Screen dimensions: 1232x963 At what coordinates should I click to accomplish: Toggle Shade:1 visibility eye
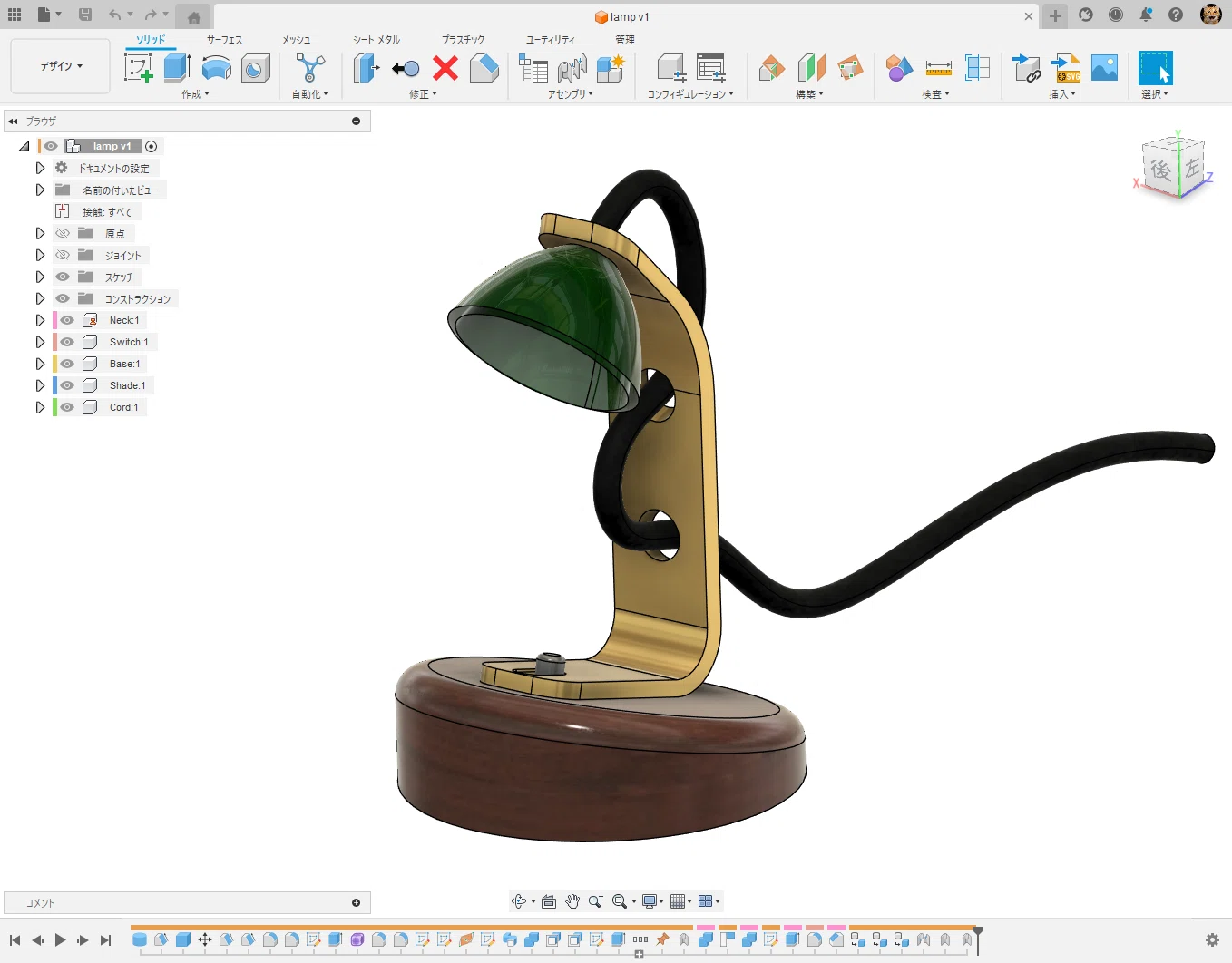pyautogui.click(x=67, y=385)
